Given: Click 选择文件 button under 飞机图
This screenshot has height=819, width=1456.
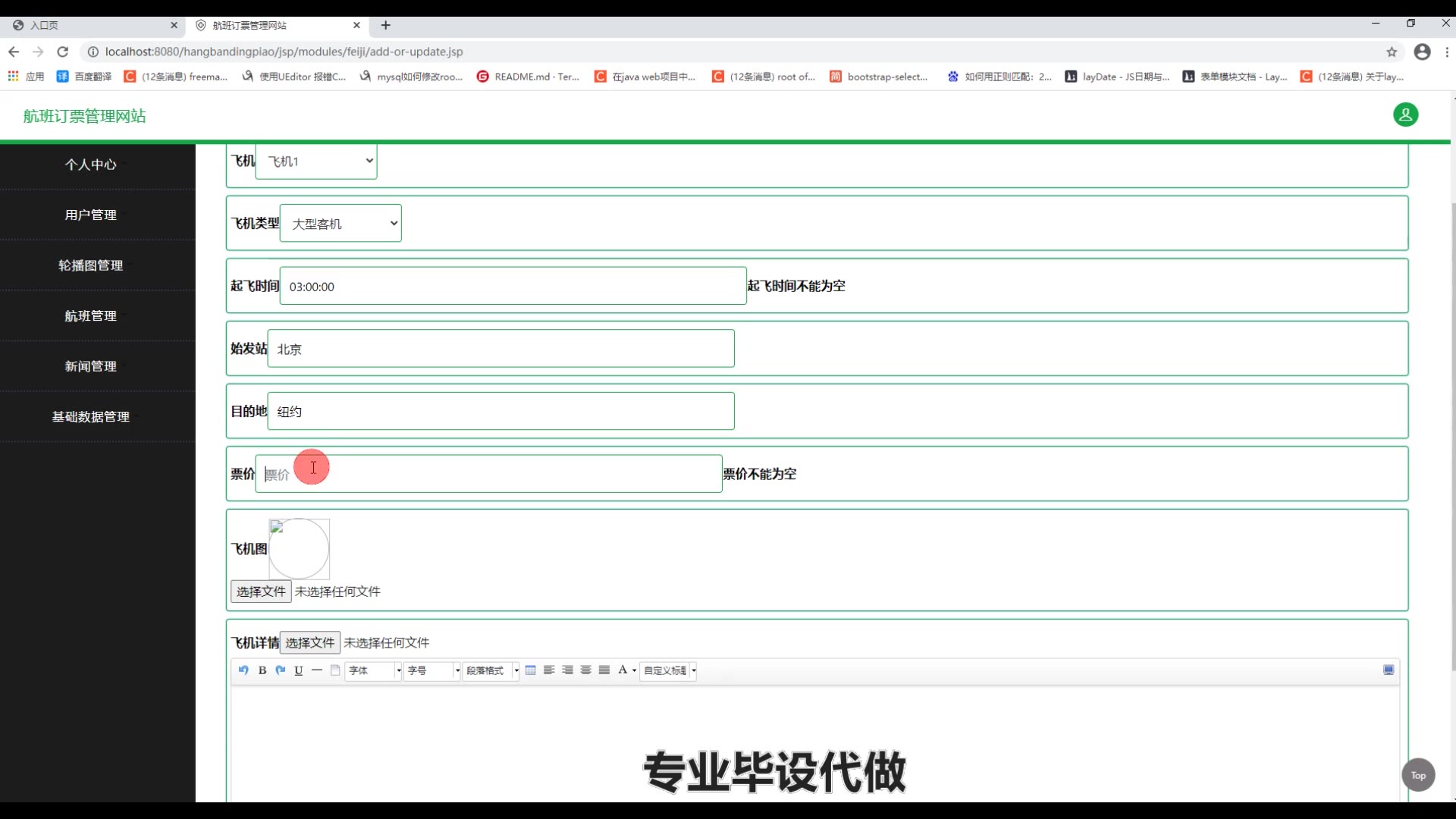Looking at the screenshot, I should click(x=261, y=591).
